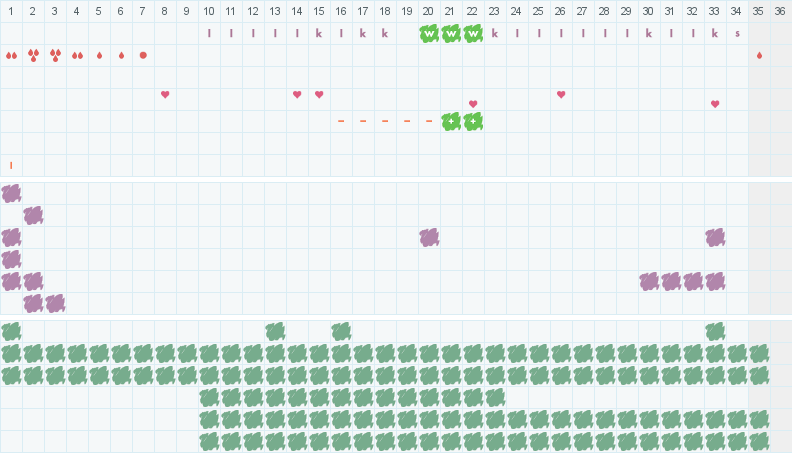Click the small red mark below day 1
The width and height of the screenshot is (792, 453).
point(11,165)
